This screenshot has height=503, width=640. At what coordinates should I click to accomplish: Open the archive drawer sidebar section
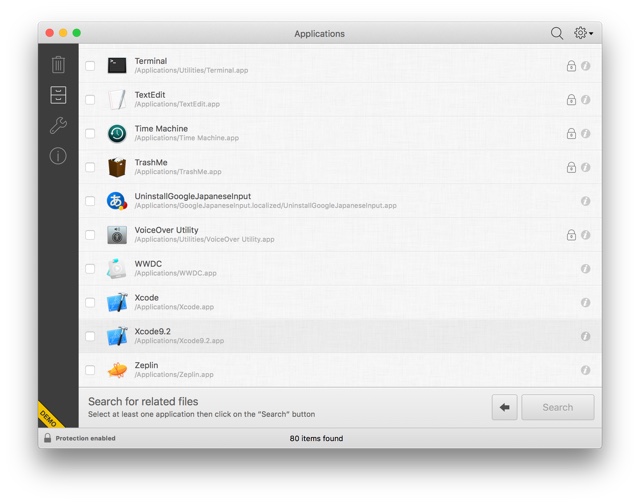(x=58, y=95)
